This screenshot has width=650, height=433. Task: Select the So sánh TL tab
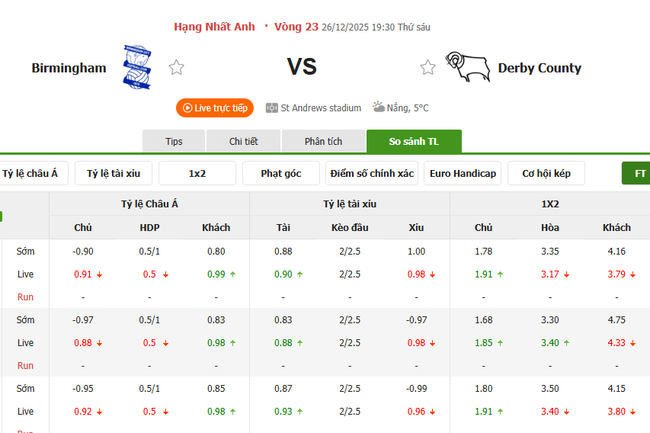click(x=412, y=142)
